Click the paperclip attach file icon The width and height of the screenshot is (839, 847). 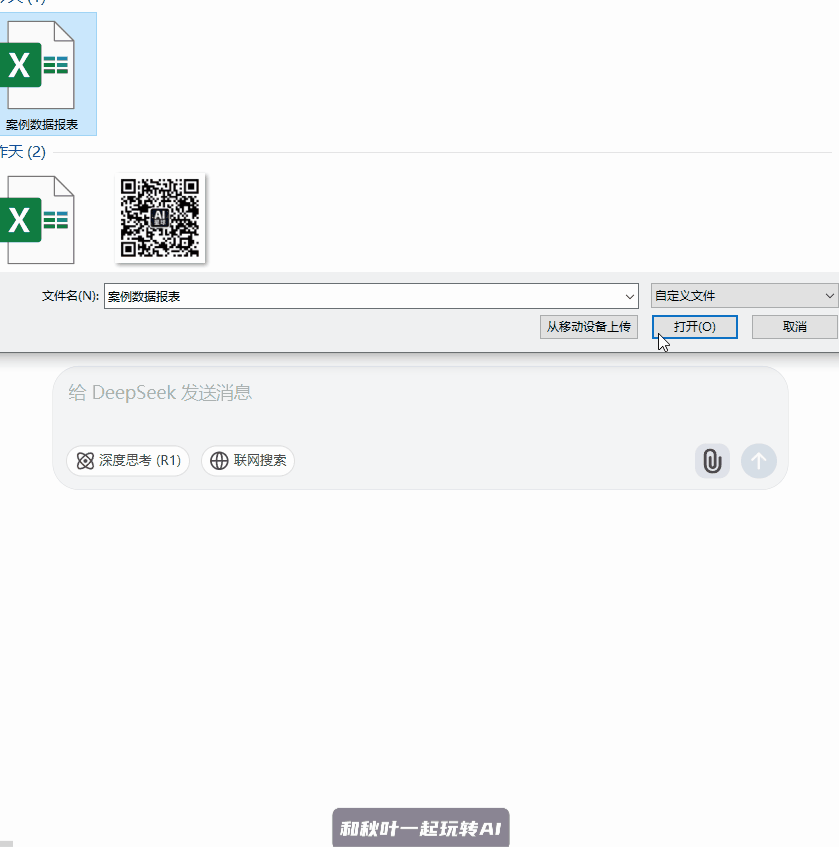711,461
